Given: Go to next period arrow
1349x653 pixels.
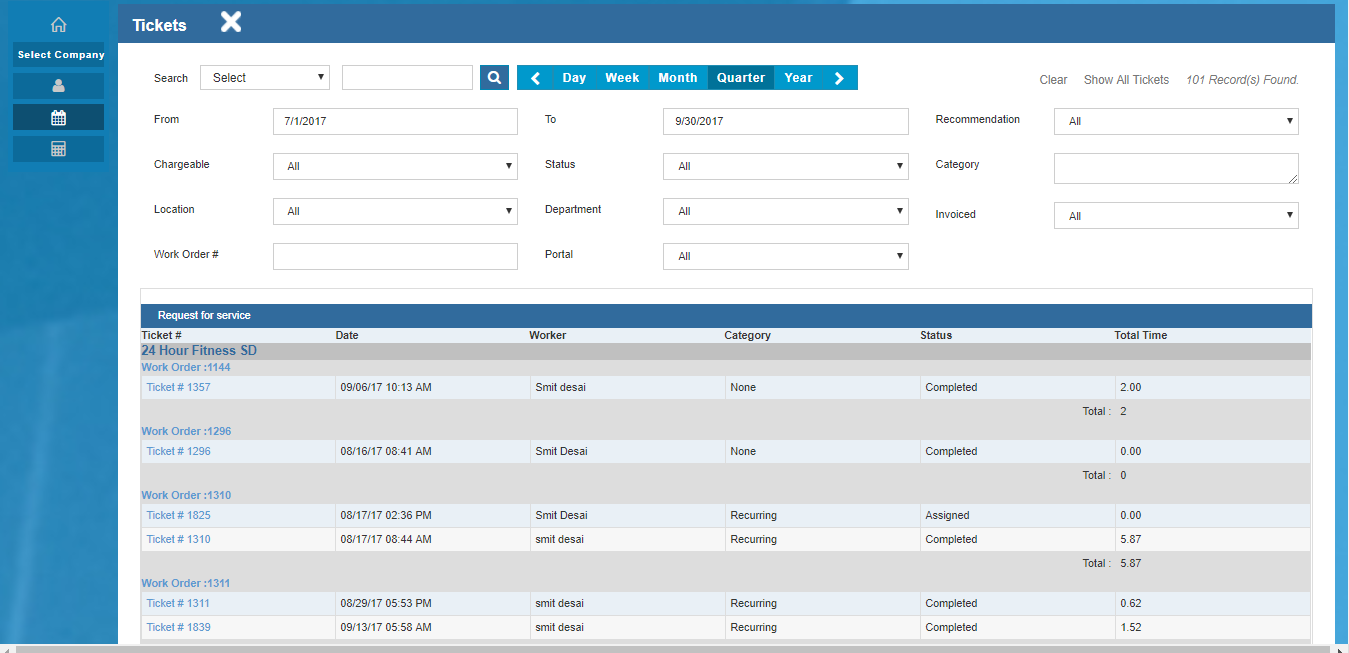Looking at the screenshot, I should (x=839, y=78).
